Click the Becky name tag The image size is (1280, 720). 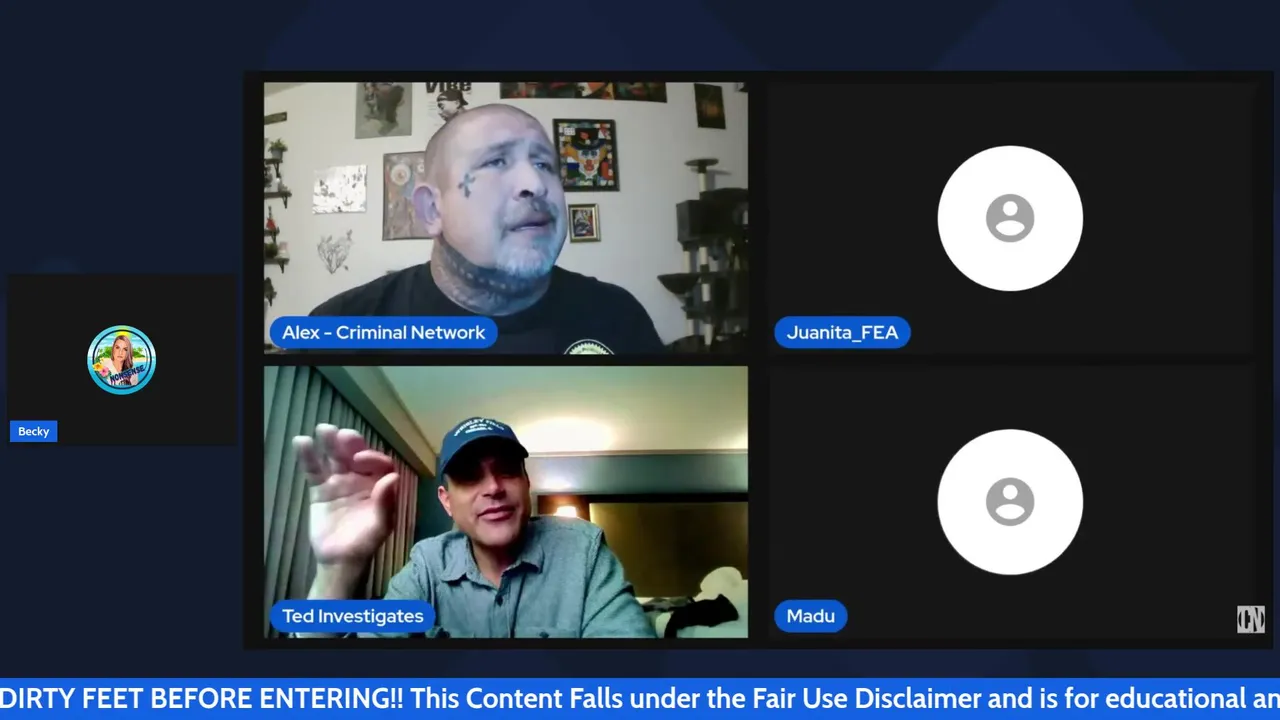[x=33, y=431]
